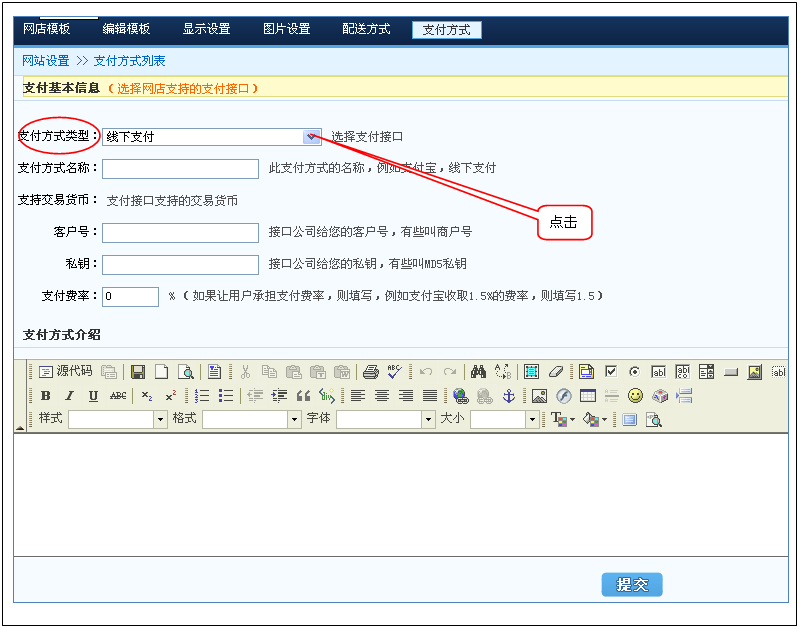Viewport: 800px width, 629px height.
Task: Insert a checkbox form field
Action: pyautogui.click(x=611, y=372)
